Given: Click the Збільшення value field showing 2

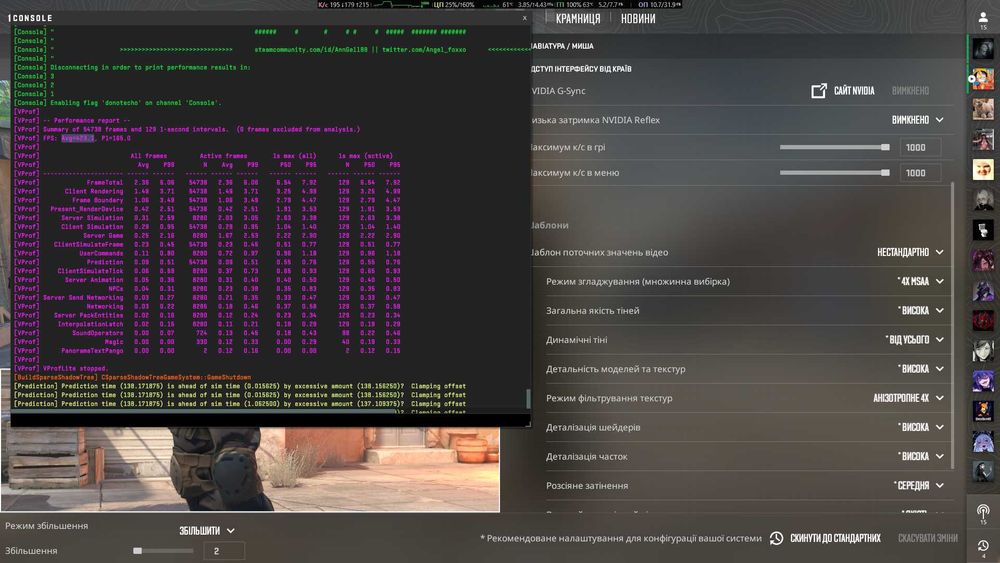Looking at the screenshot, I should (224, 551).
